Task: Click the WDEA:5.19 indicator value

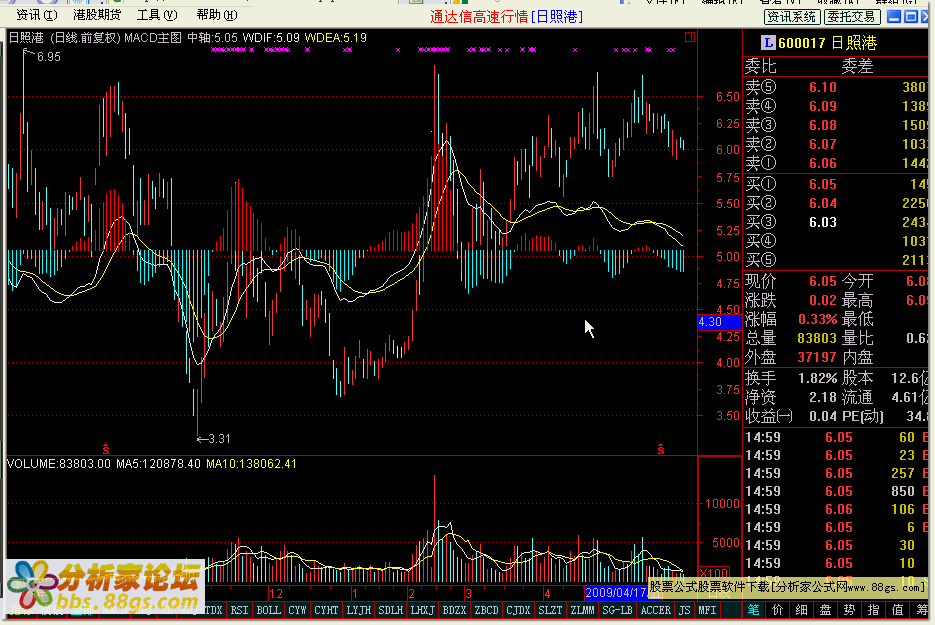Action: point(336,38)
